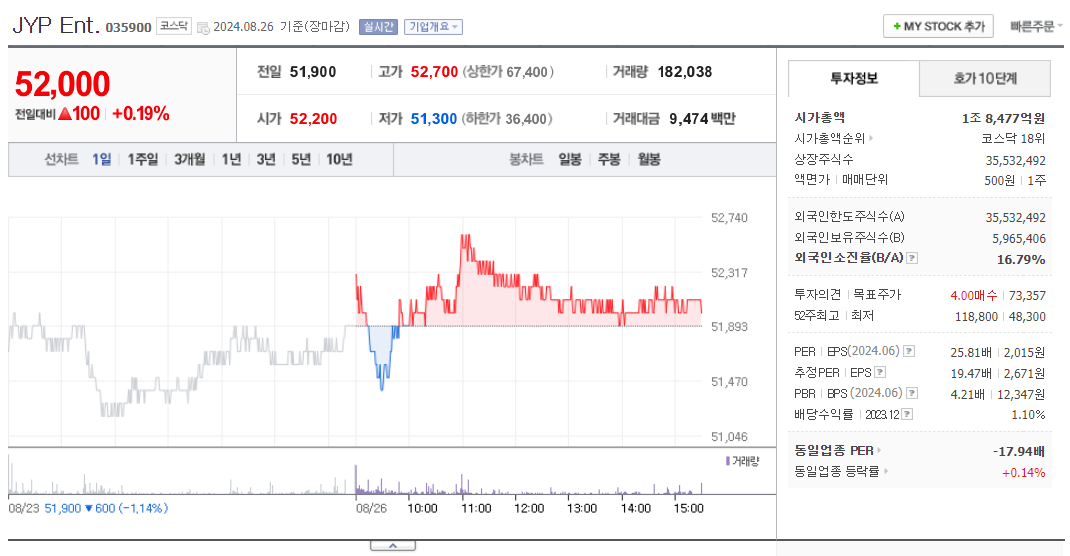Open help icon next to 추정PER EPS
The height and width of the screenshot is (556, 1070).
(x=880, y=372)
